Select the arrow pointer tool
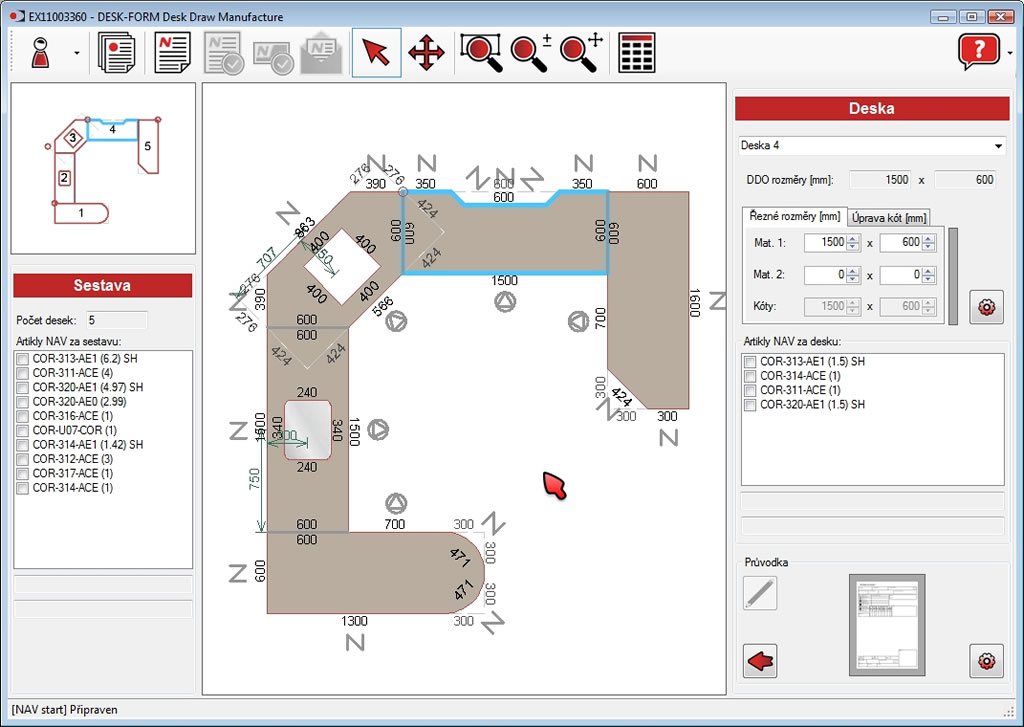Image resolution: width=1024 pixels, height=727 pixels. 376,53
